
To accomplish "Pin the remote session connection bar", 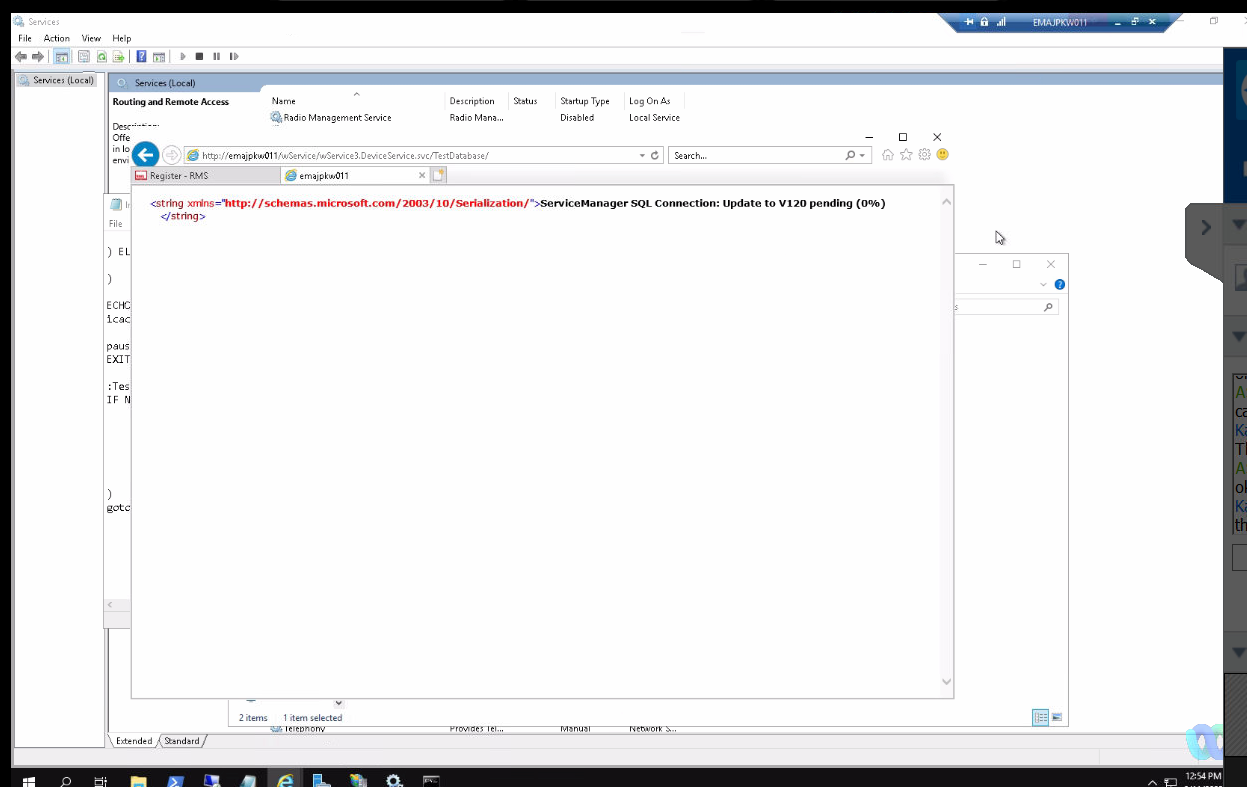I will [968, 22].
